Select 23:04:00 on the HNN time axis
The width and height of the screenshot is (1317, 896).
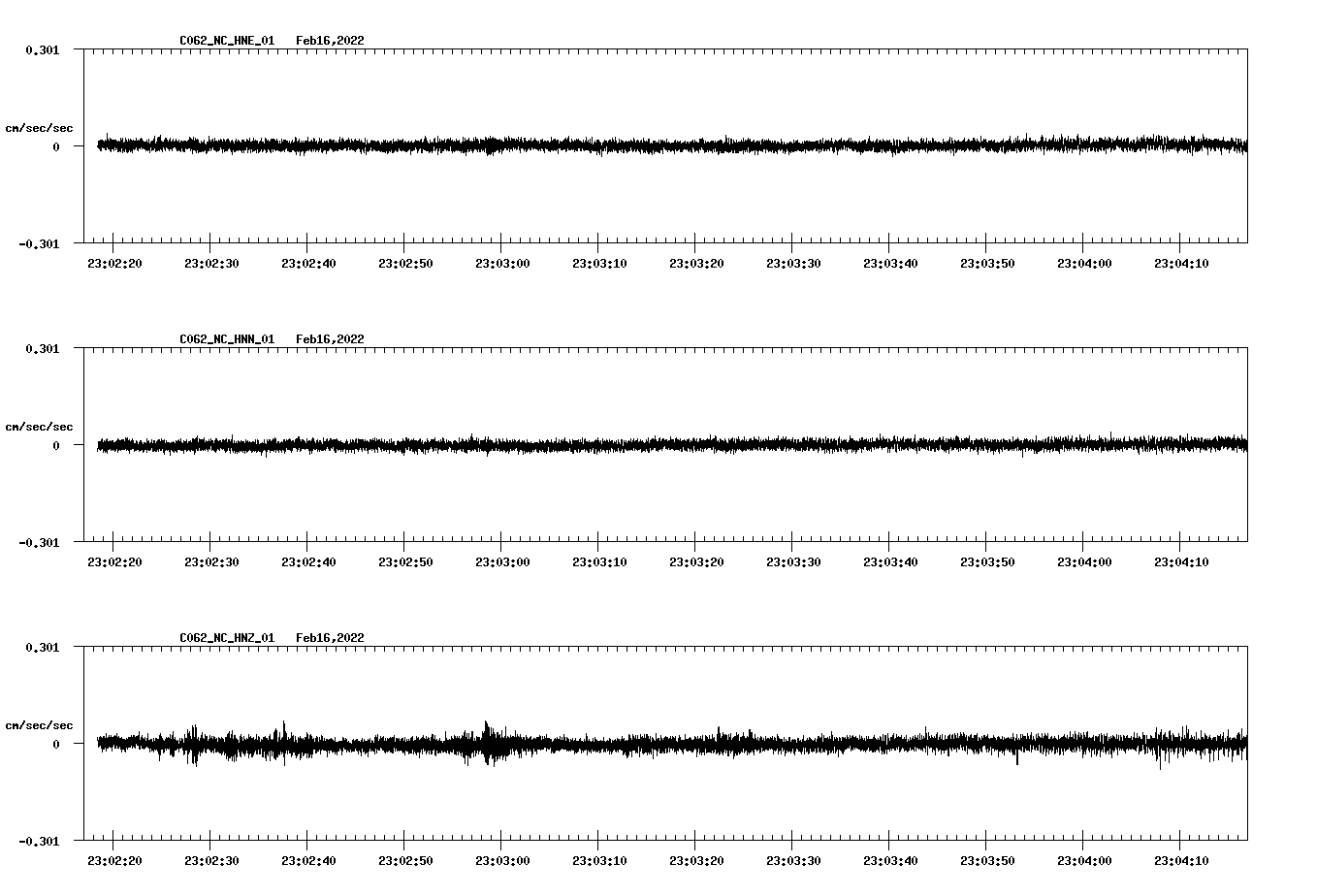click(x=1084, y=561)
